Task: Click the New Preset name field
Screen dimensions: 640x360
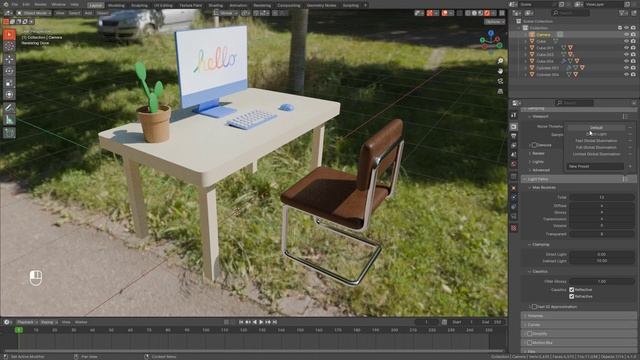Action: click(x=596, y=166)
